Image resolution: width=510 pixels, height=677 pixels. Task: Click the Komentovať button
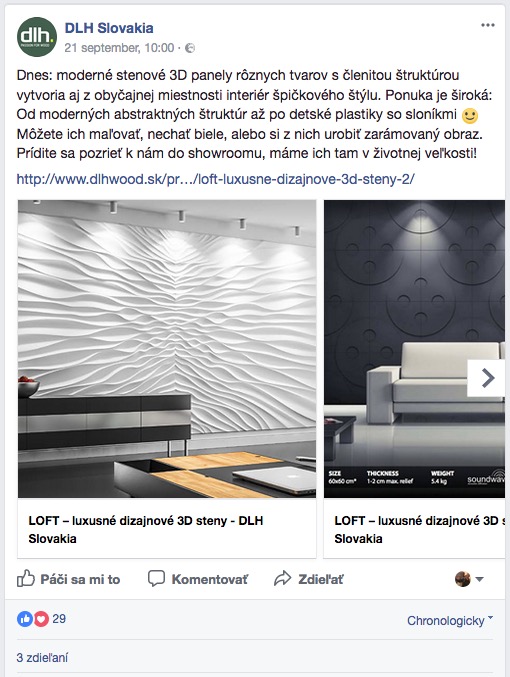(198, 579)
